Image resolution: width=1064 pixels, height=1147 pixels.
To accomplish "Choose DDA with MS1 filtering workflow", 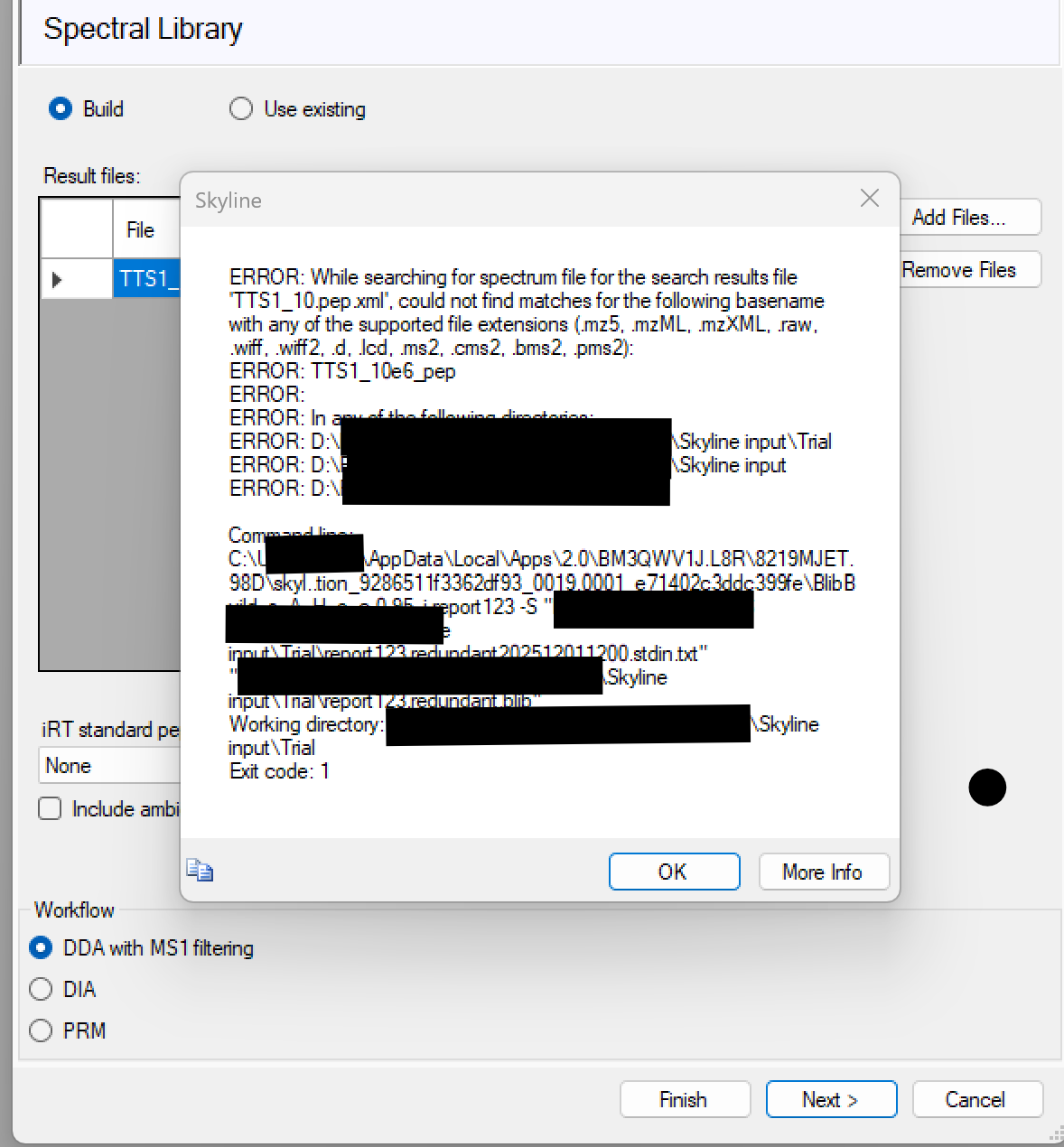I will (x=42, y=948).
